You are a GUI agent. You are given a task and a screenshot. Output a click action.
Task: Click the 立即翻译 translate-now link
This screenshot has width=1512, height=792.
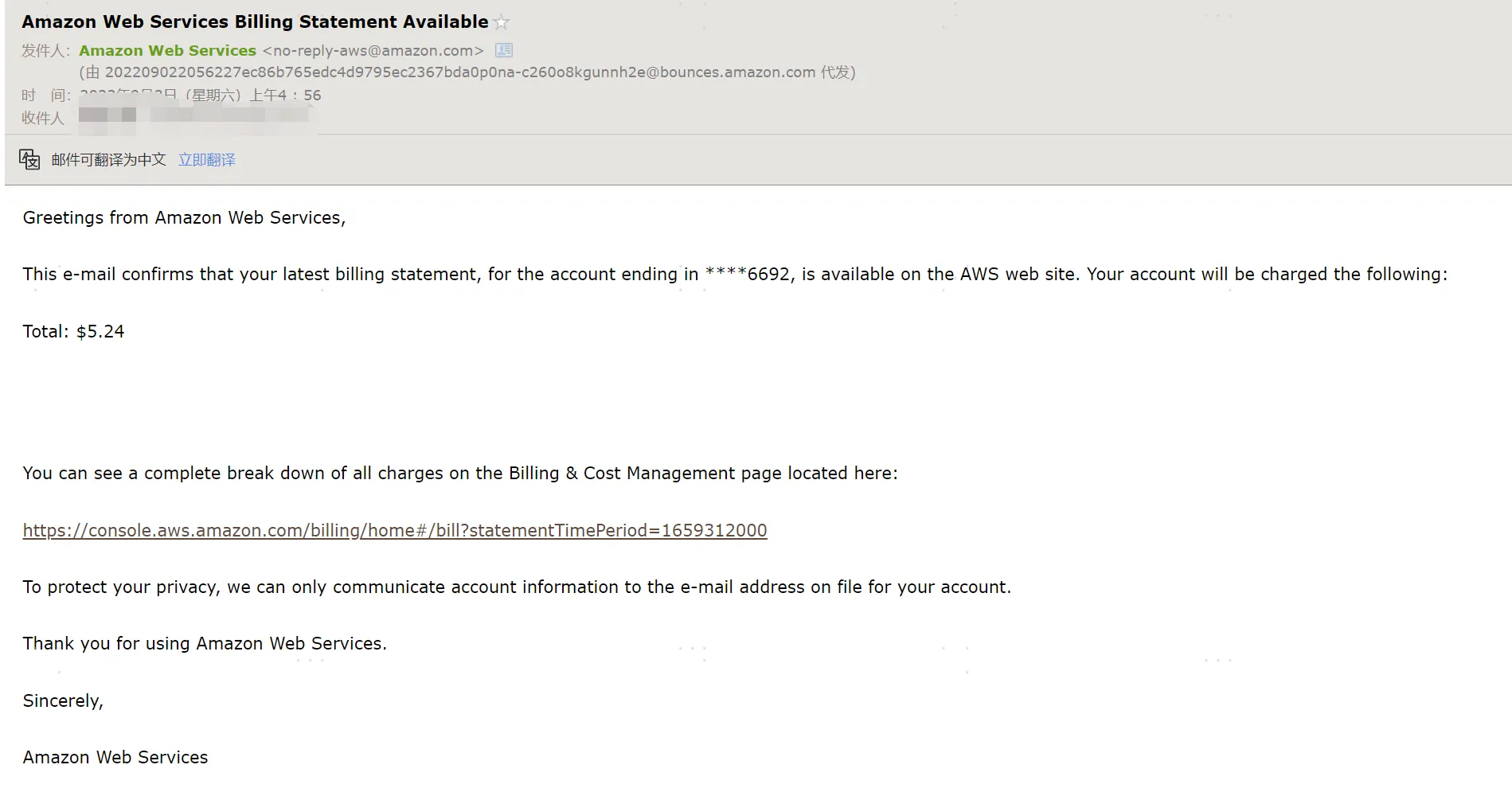[206, 160]
